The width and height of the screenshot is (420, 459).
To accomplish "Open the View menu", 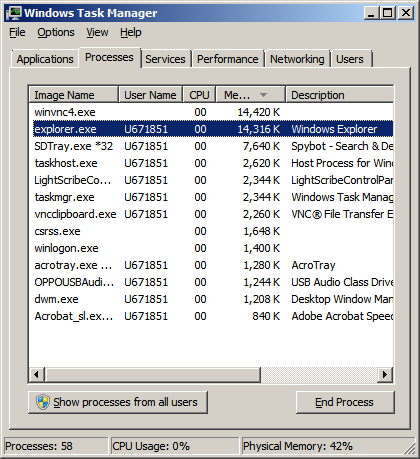I will (x=97, y=32).
